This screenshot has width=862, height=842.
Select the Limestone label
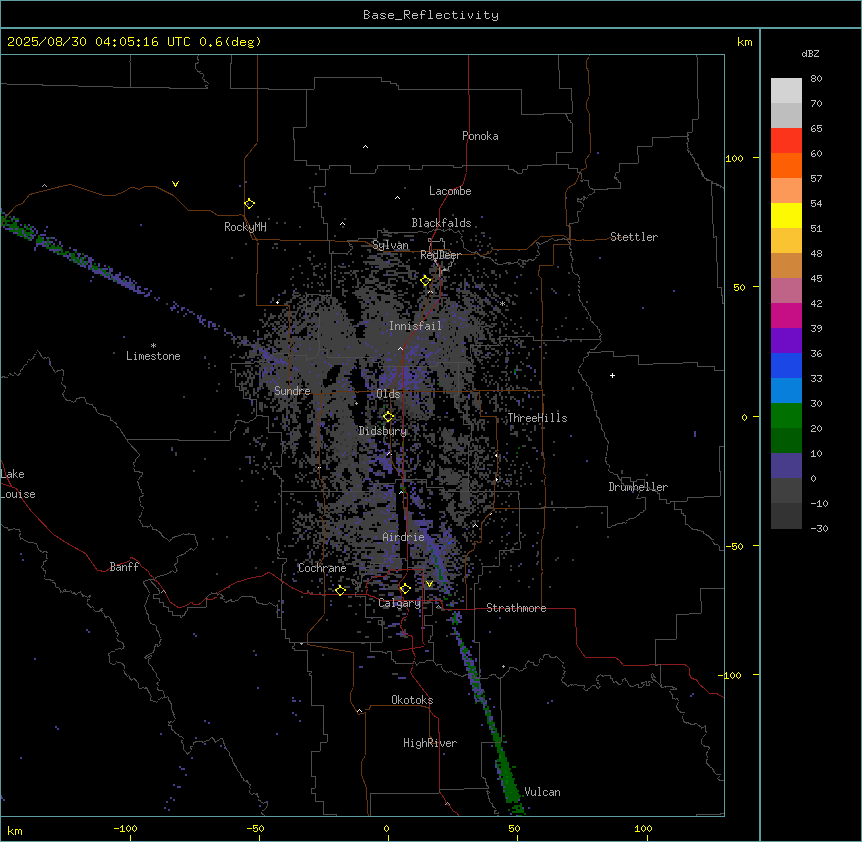pyautogui.click(x=153, y=356)
